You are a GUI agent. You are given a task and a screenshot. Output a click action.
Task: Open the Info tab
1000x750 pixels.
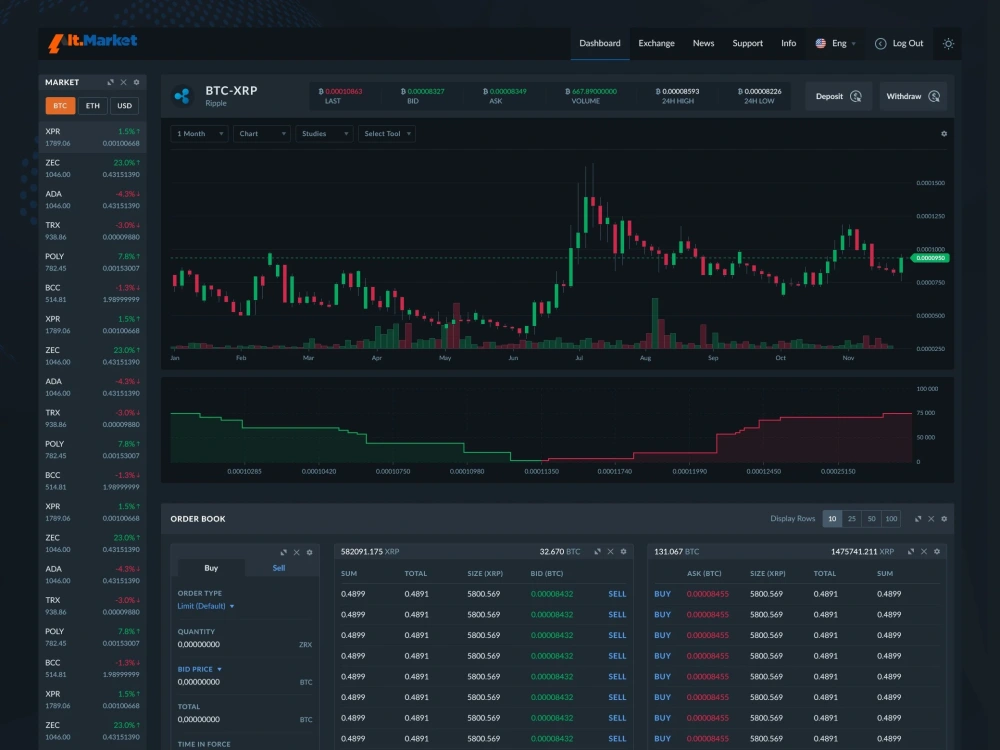point(788,43)
